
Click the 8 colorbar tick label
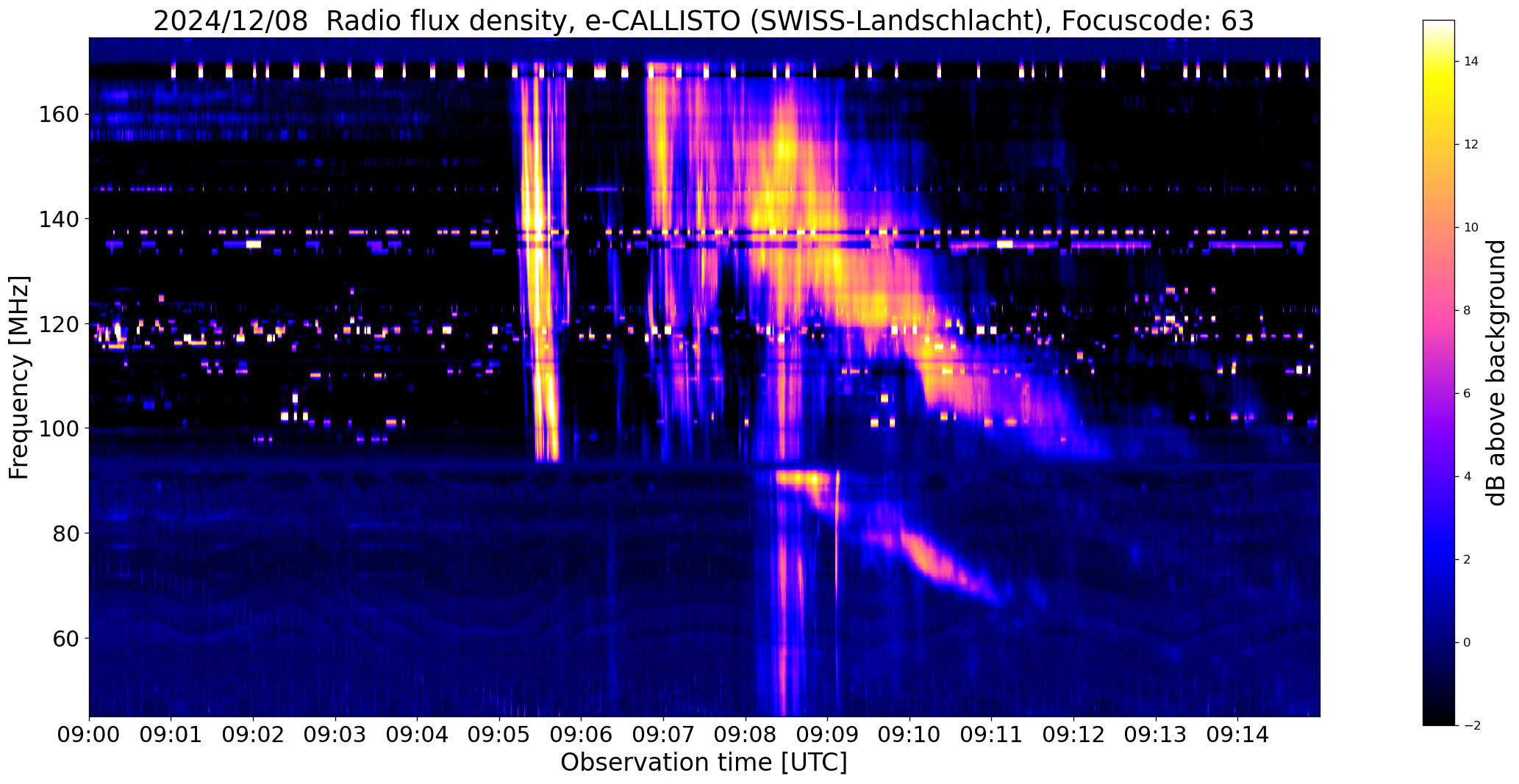[x=1468, y=311]
